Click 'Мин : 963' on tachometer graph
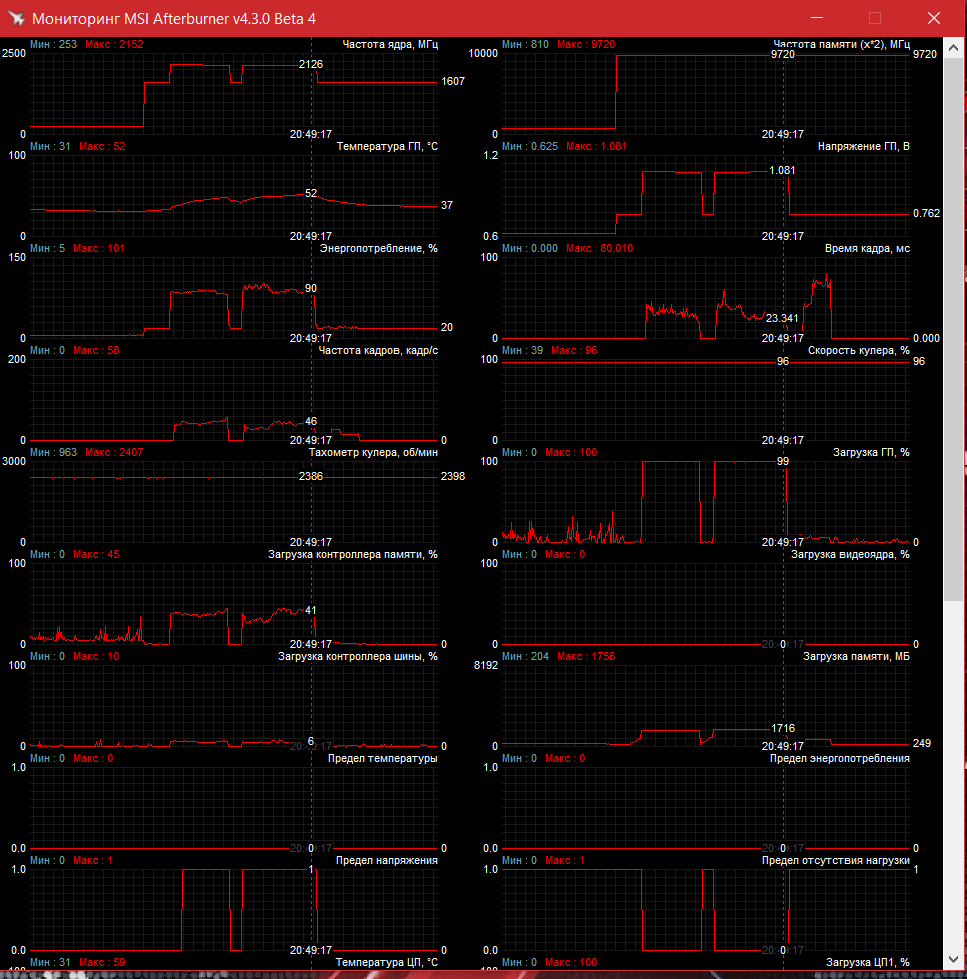The image size is (967, 979). [54, 452]
